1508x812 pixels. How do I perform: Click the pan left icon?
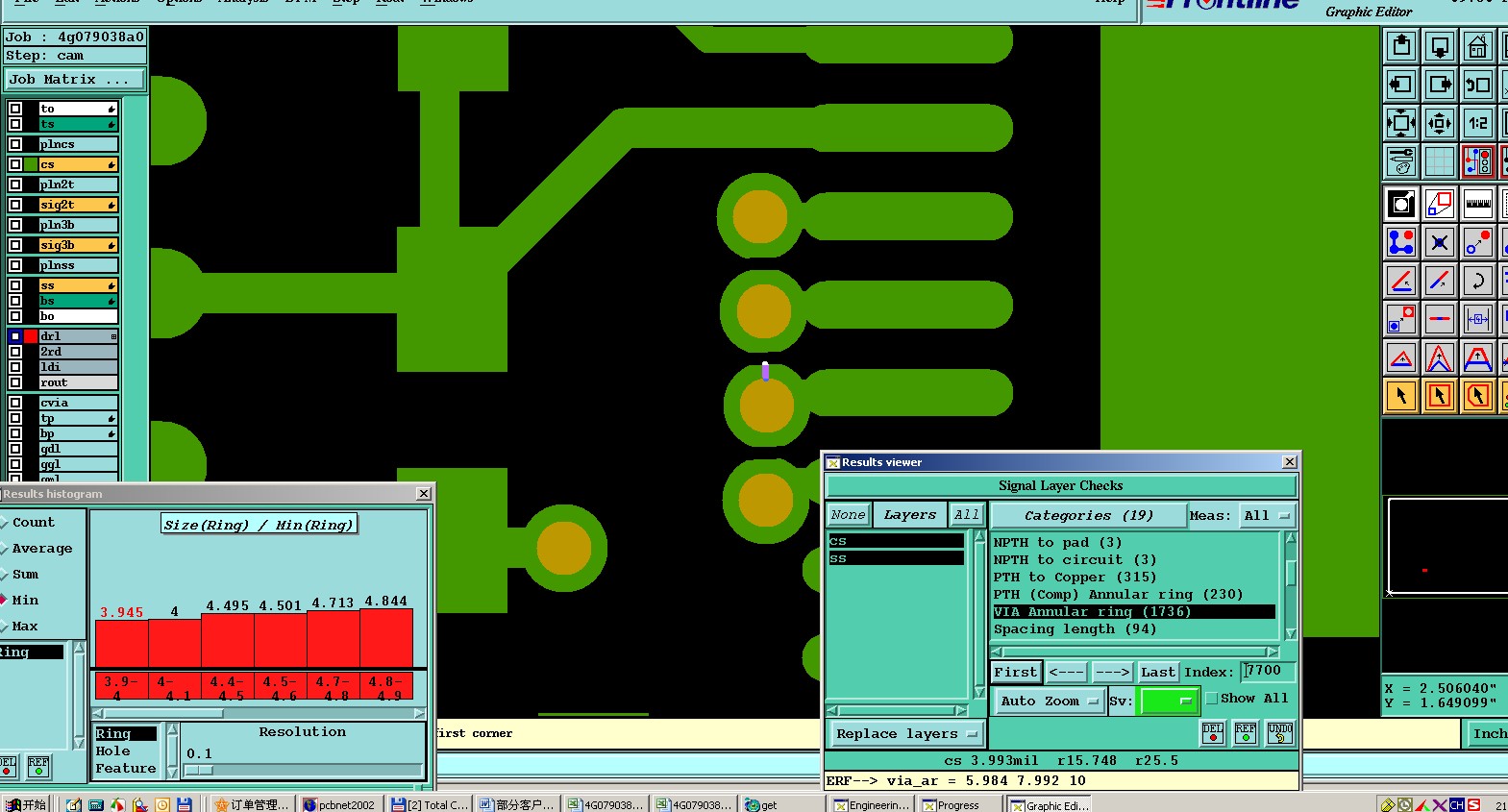click(x=1401, y=85)
